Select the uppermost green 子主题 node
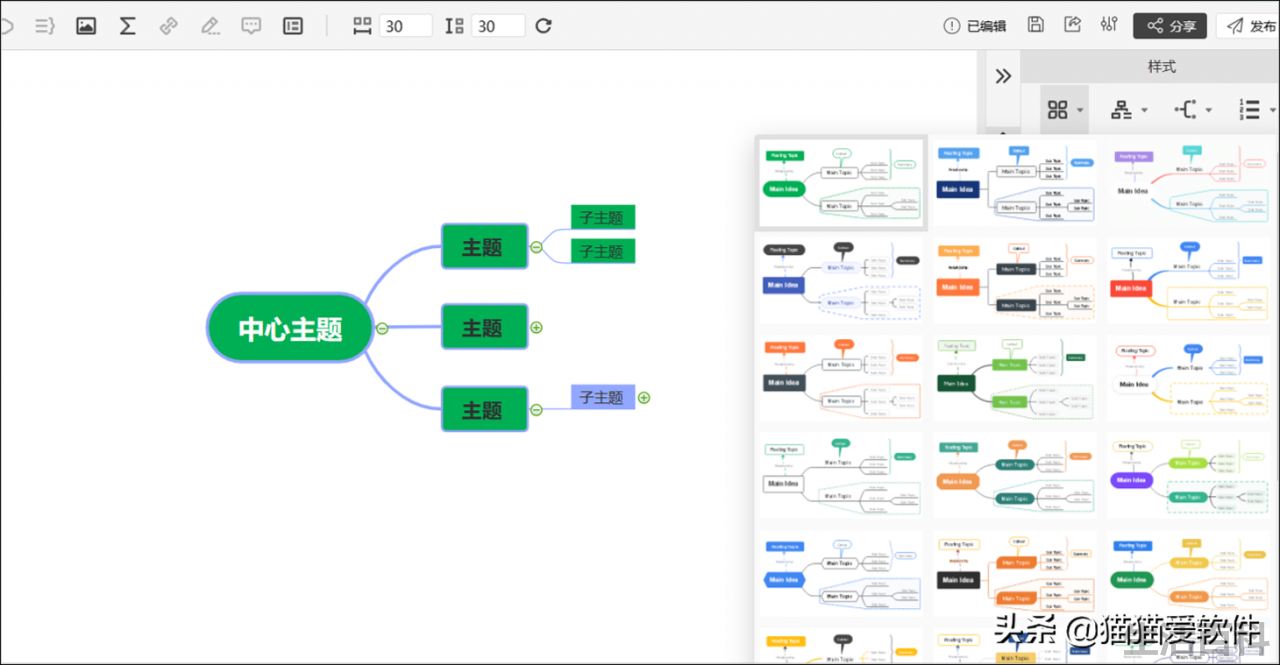The height and width of the screenshot is (665, 1280). [603, 217]
